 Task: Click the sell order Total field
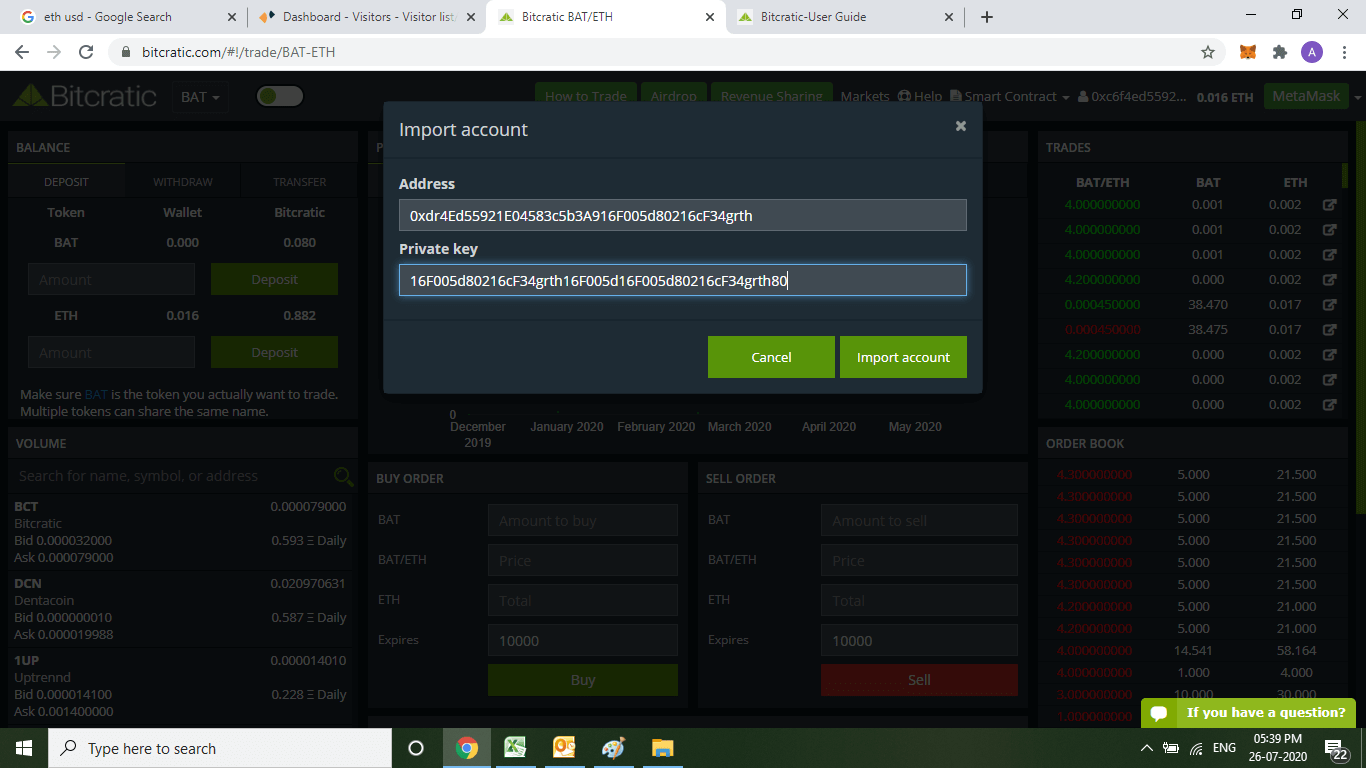919,600
